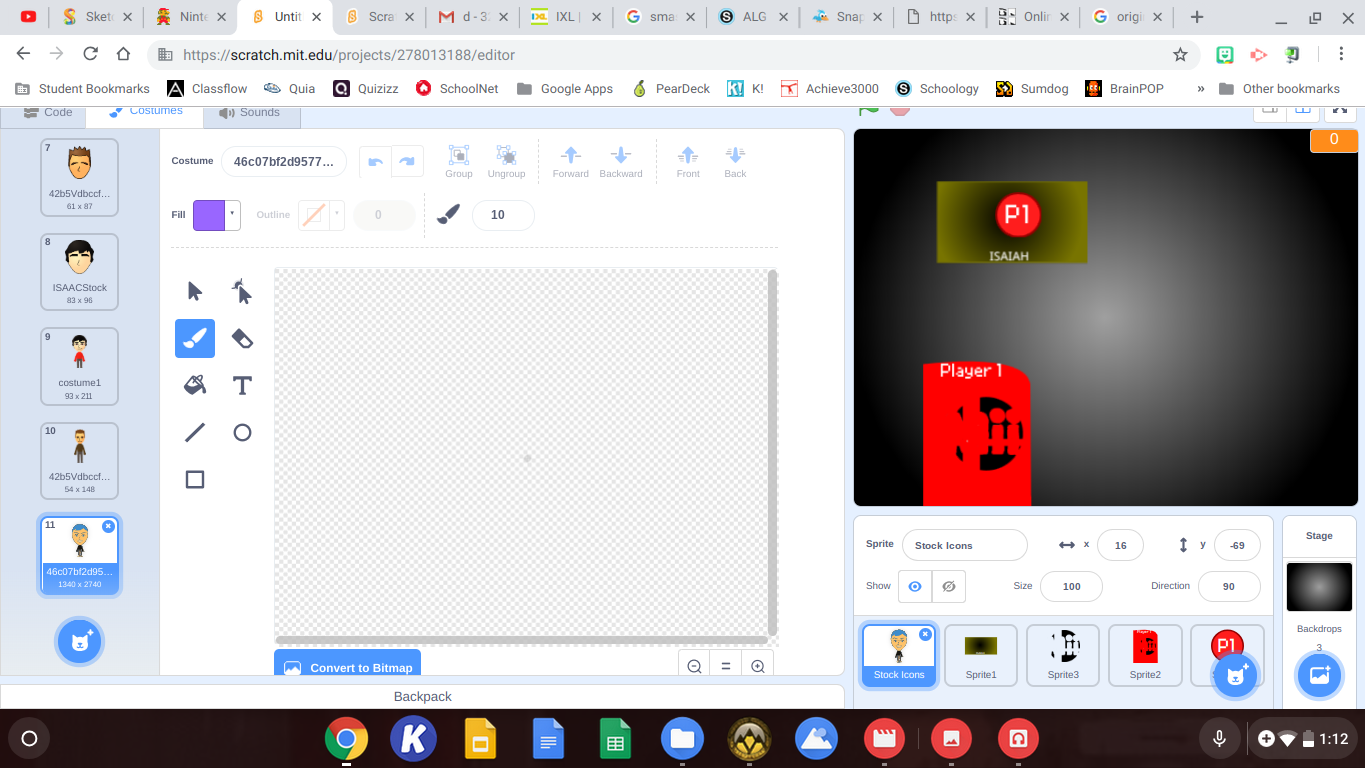The height and width of the screenshot is (768, 1365).
Task: Select the Text tool
Action: [x=242, y=385]
